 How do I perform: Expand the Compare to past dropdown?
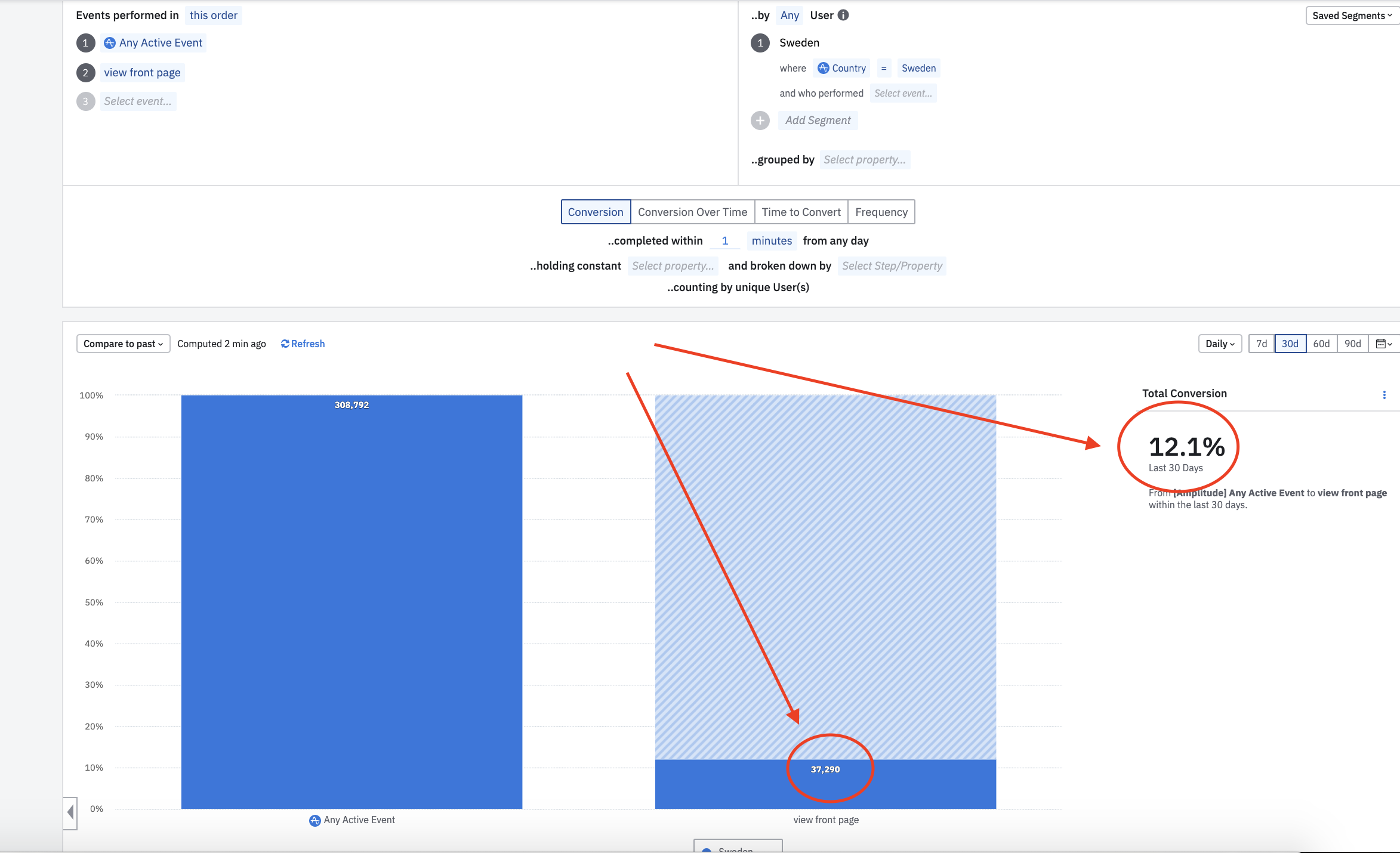coord(123,344)
